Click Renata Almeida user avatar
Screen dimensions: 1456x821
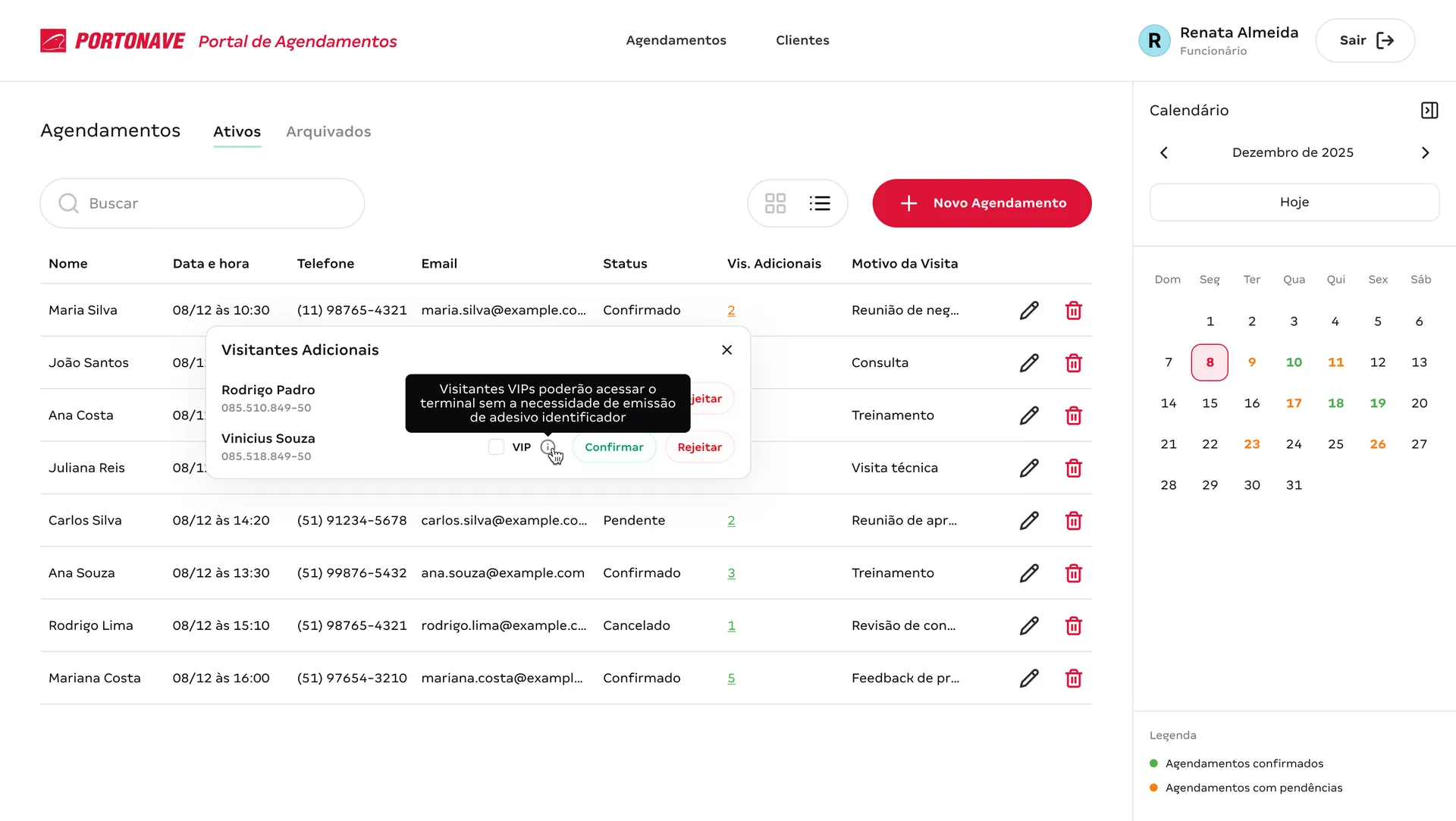[1154, 41]
